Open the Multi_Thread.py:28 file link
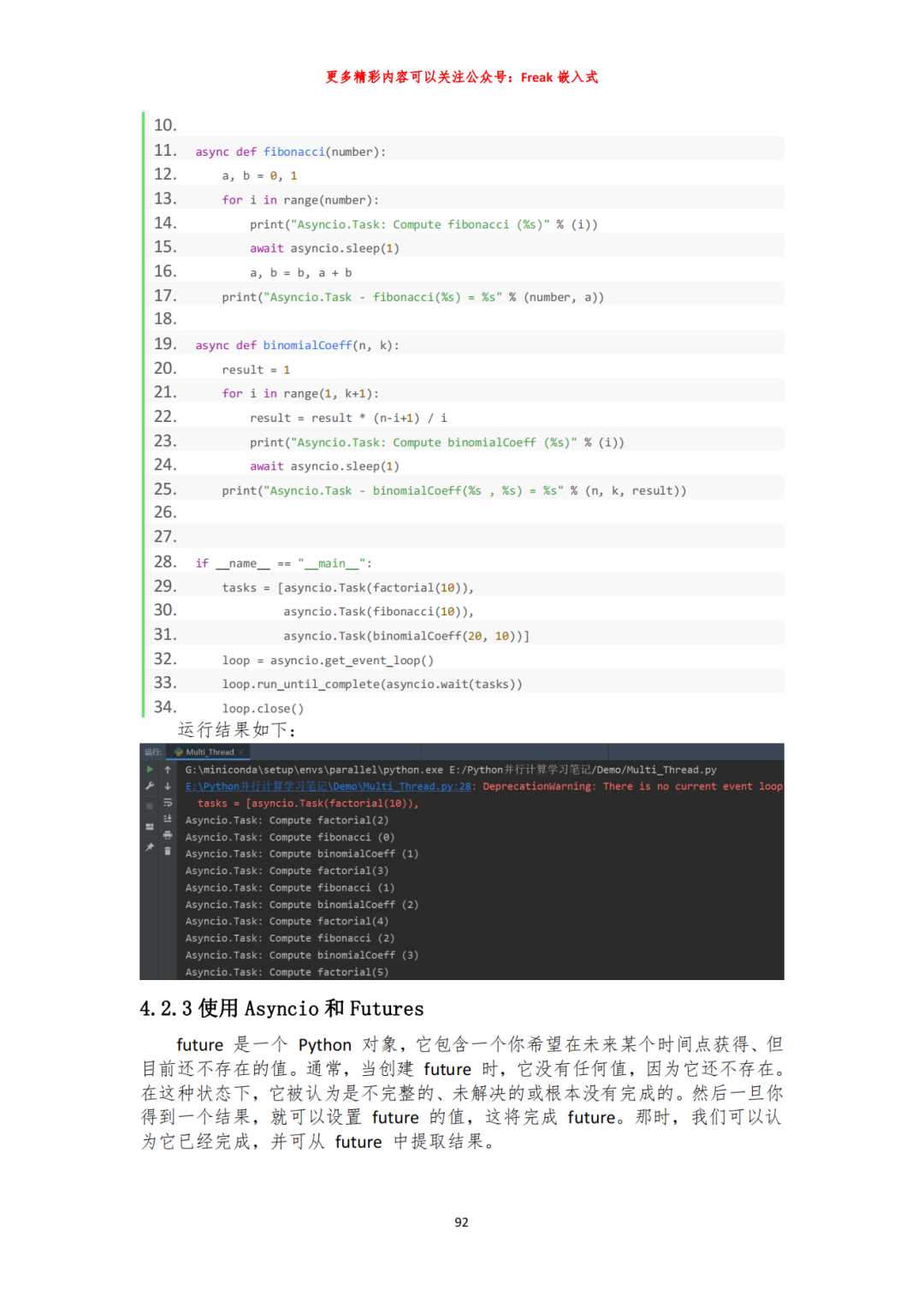Viewport: 924px width, 1307px height. pyautogui.click(x=329, y=787)
